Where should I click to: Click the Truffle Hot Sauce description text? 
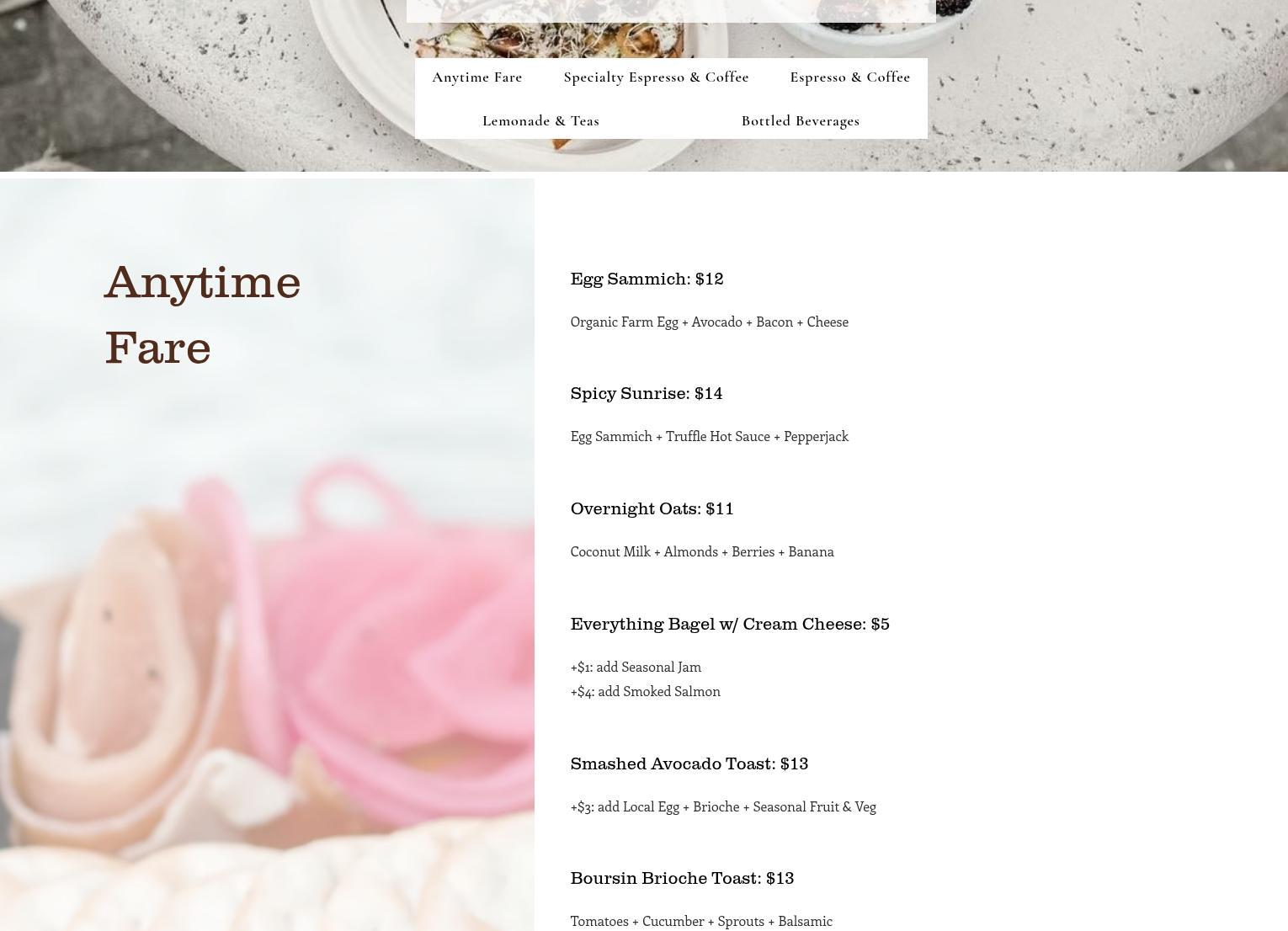coord(709,436)
